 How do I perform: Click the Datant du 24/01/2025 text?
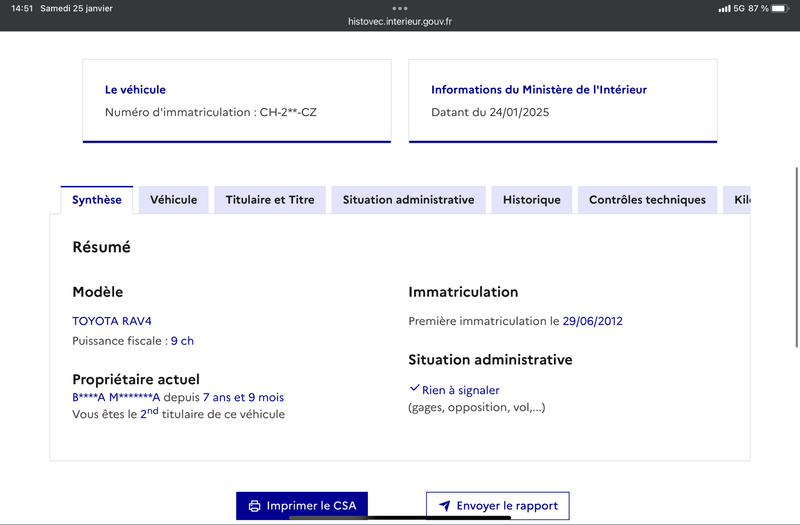click(x=490, y=112)
